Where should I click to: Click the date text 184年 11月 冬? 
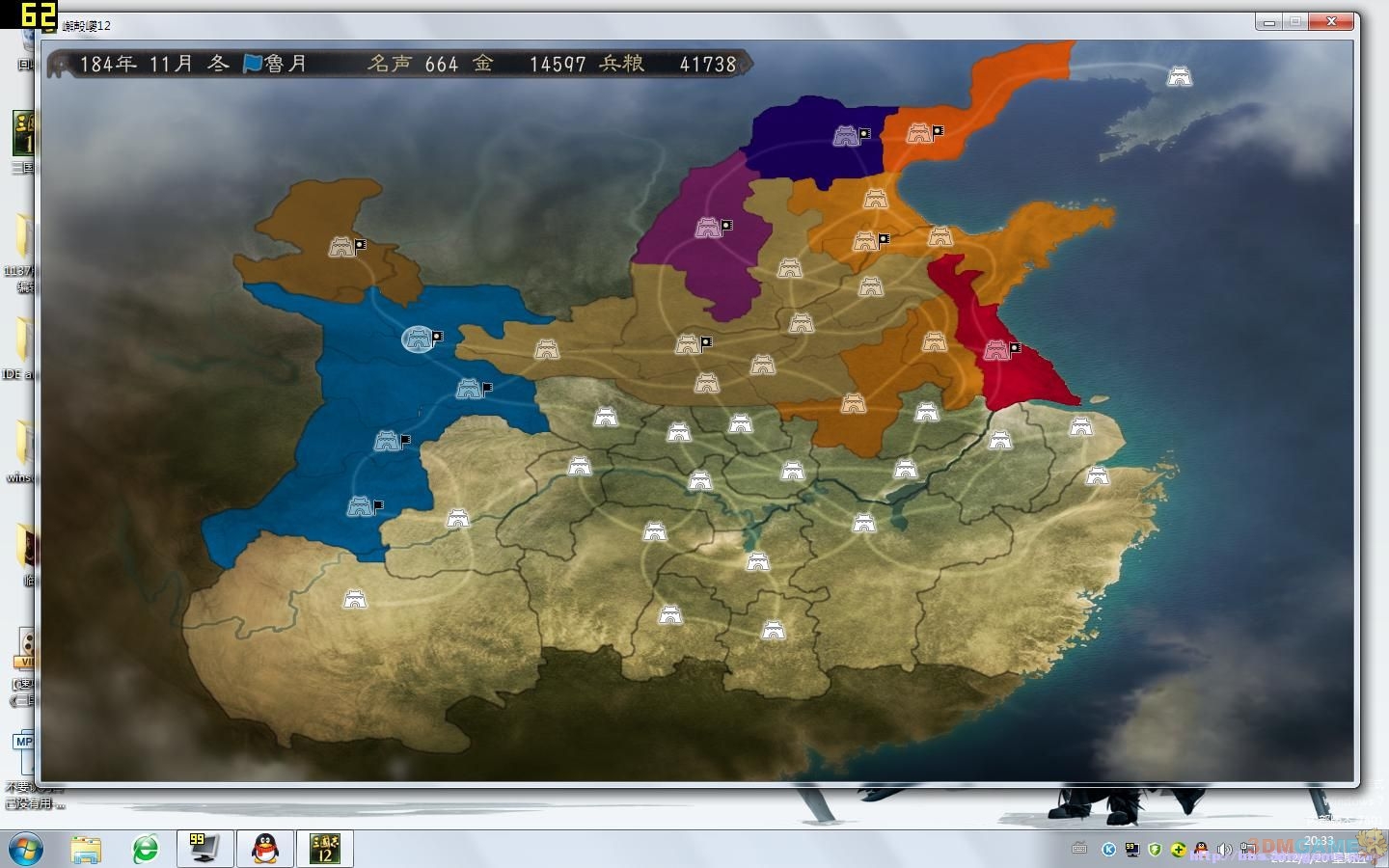[154, 64]
